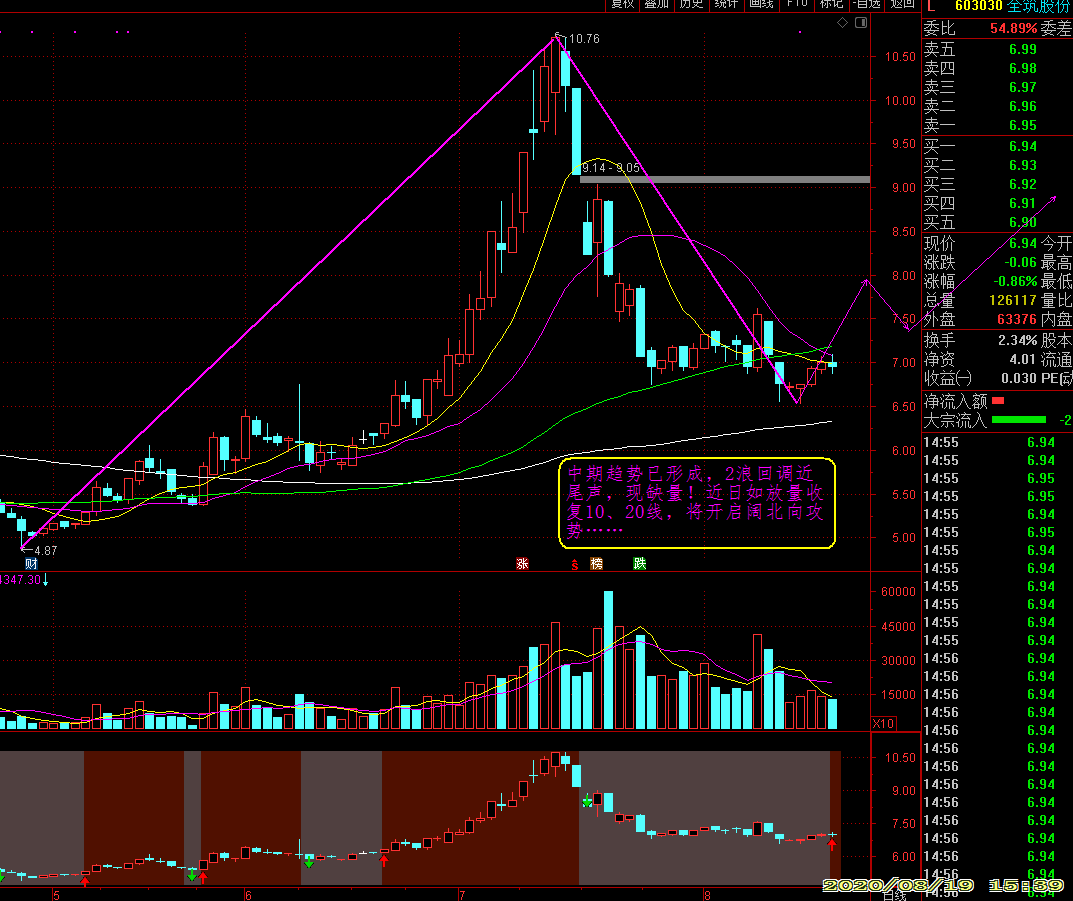Click the 财 finance info marker
Screen dimensions: 1073x901
[x=31, y=564]
